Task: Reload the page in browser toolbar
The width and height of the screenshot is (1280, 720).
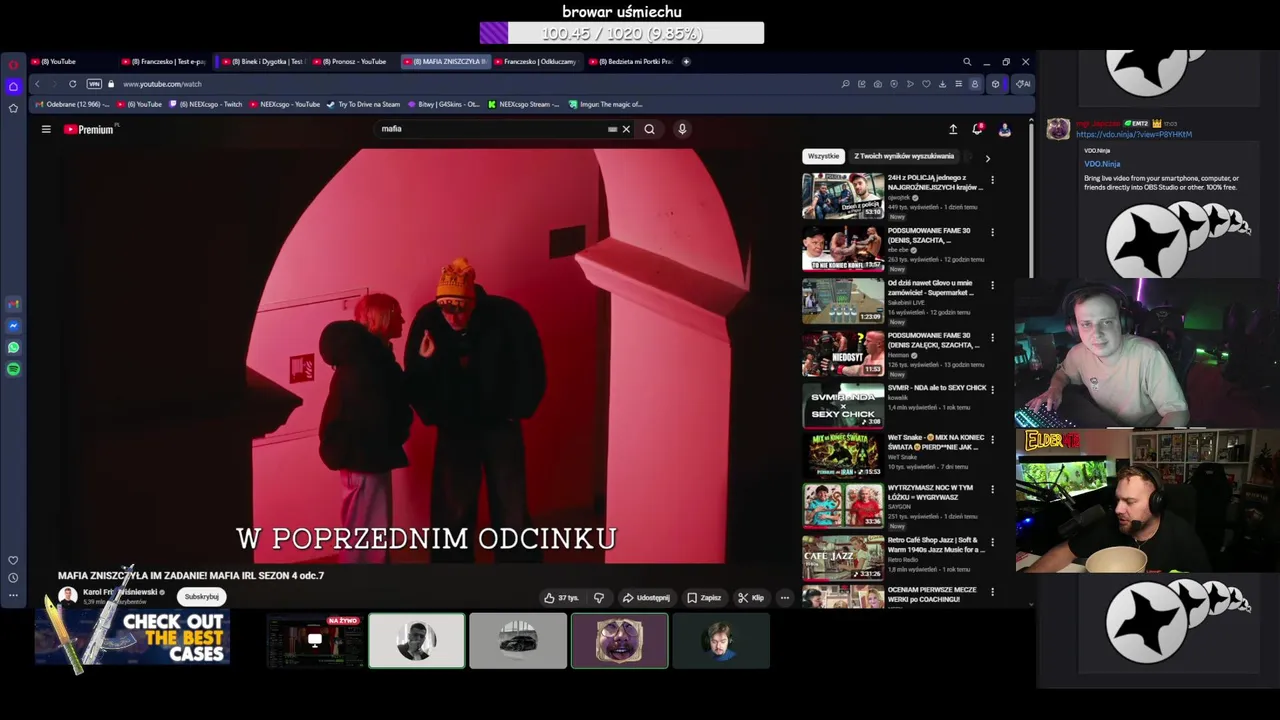Action: pos(72,84)
